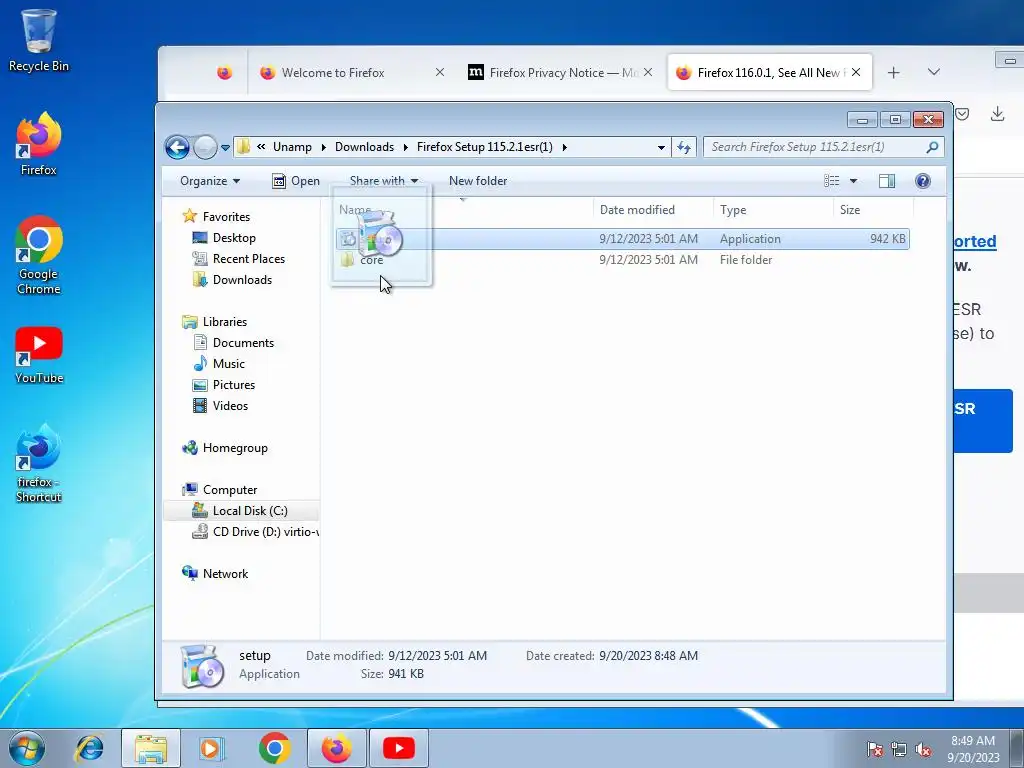This screenshot has height=768, width=1024.
Task: Toggle the preview pane button
Action: (x=887, y=181)
